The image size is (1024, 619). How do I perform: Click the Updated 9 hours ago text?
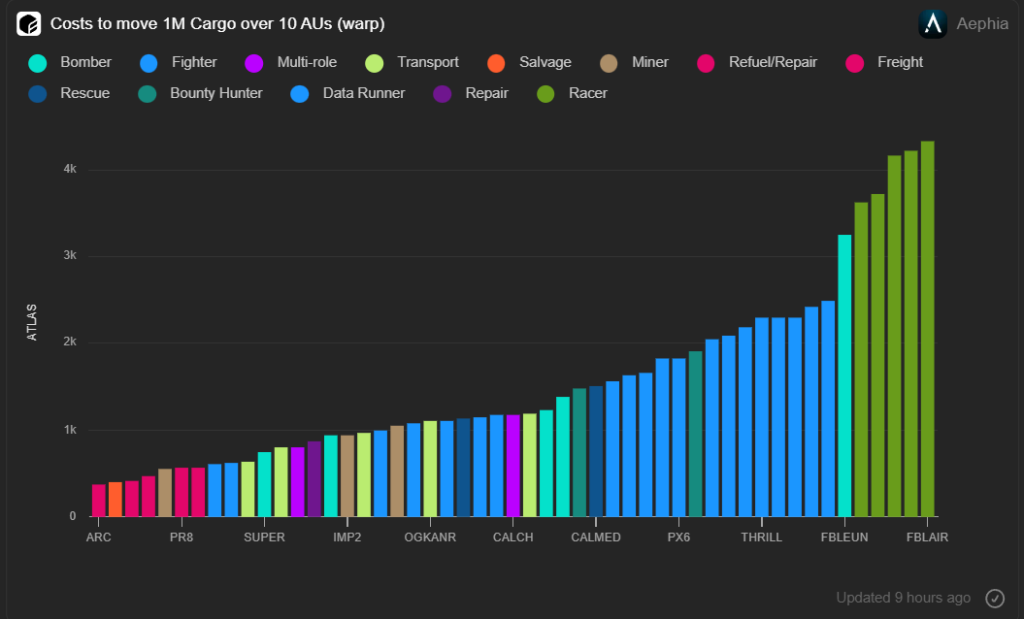tap(903, 598)
